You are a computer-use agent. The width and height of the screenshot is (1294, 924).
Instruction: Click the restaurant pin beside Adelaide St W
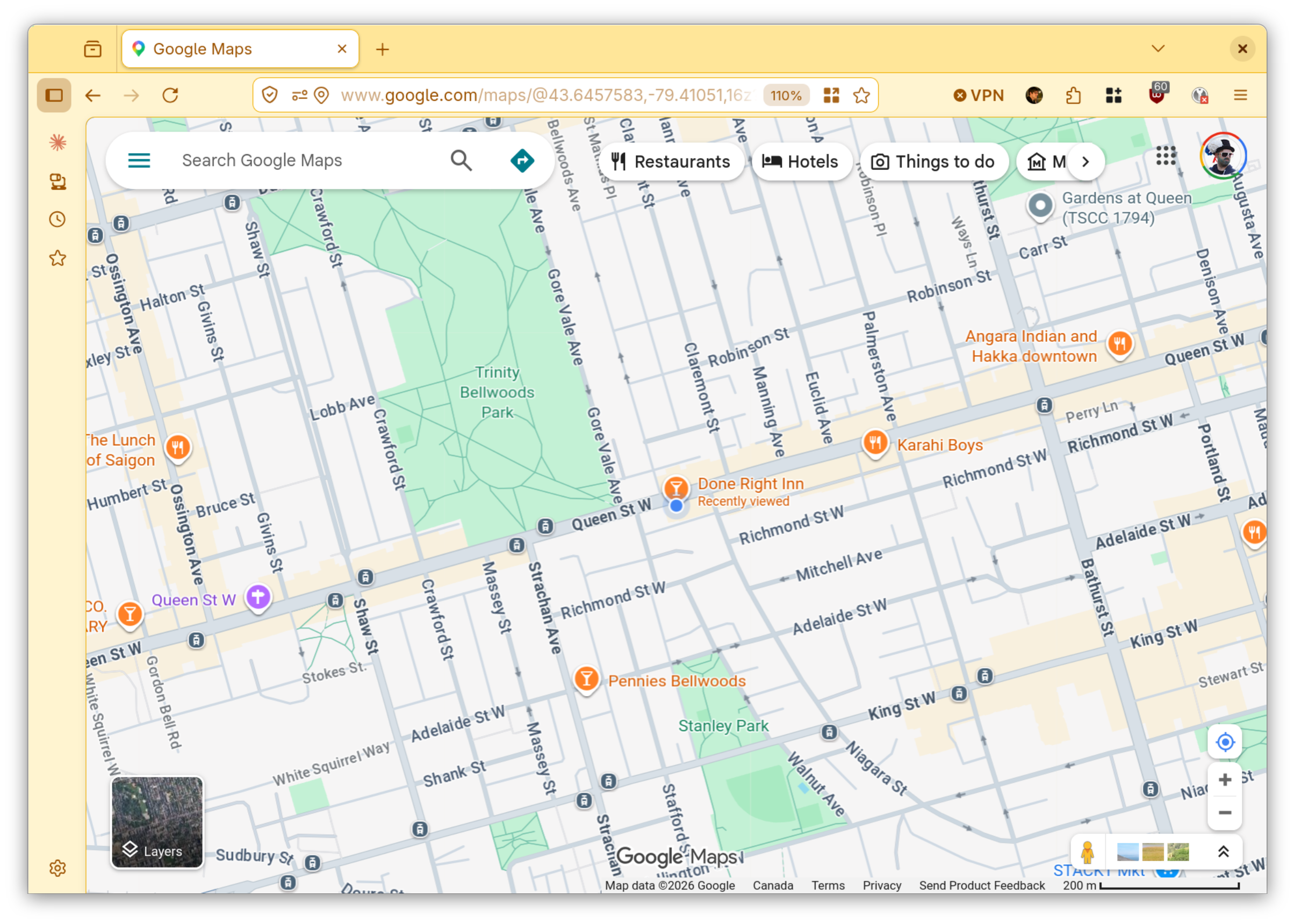pos(1254,532)
